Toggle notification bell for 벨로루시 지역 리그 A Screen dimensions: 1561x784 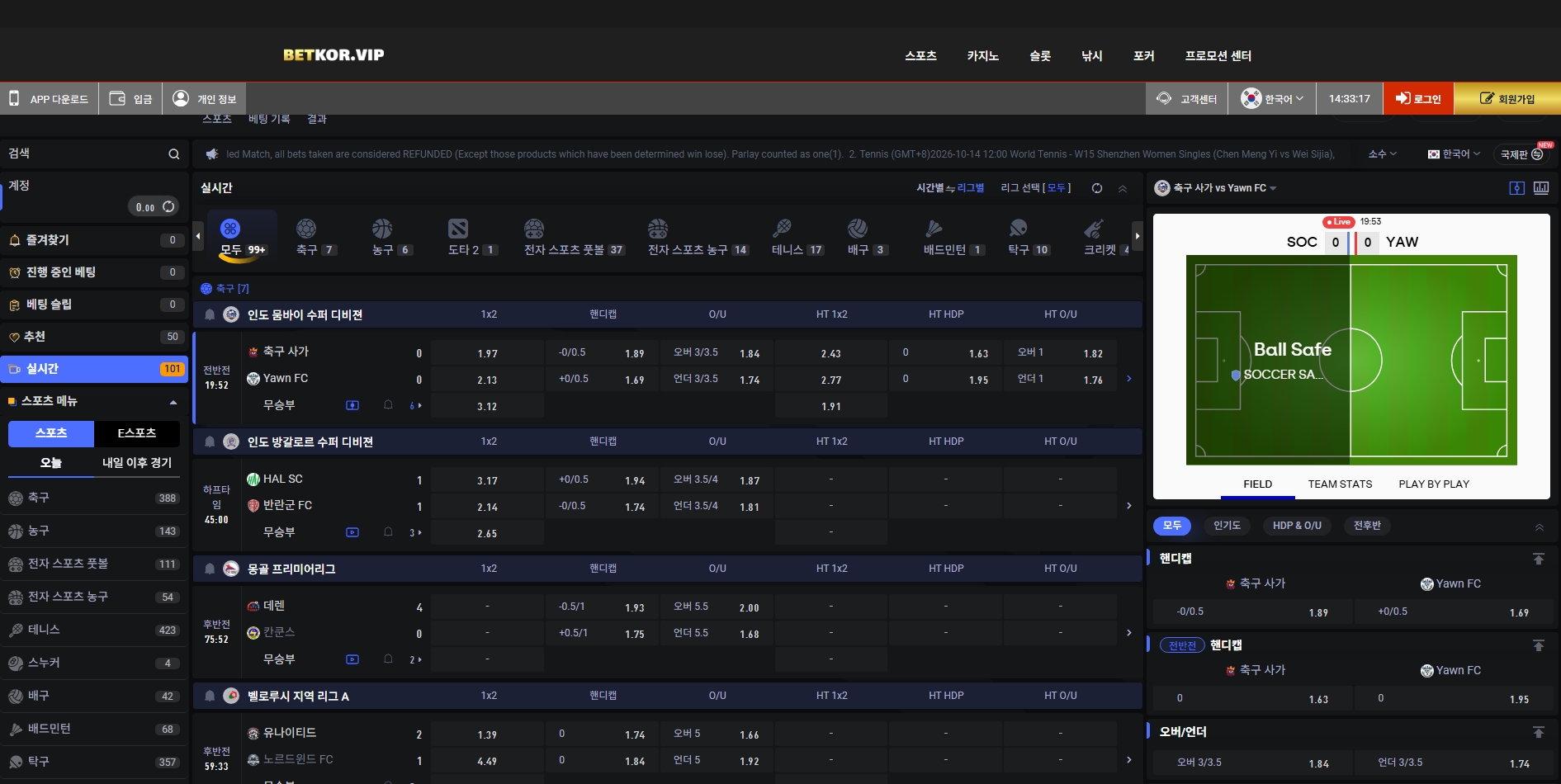tap(210, 696)
